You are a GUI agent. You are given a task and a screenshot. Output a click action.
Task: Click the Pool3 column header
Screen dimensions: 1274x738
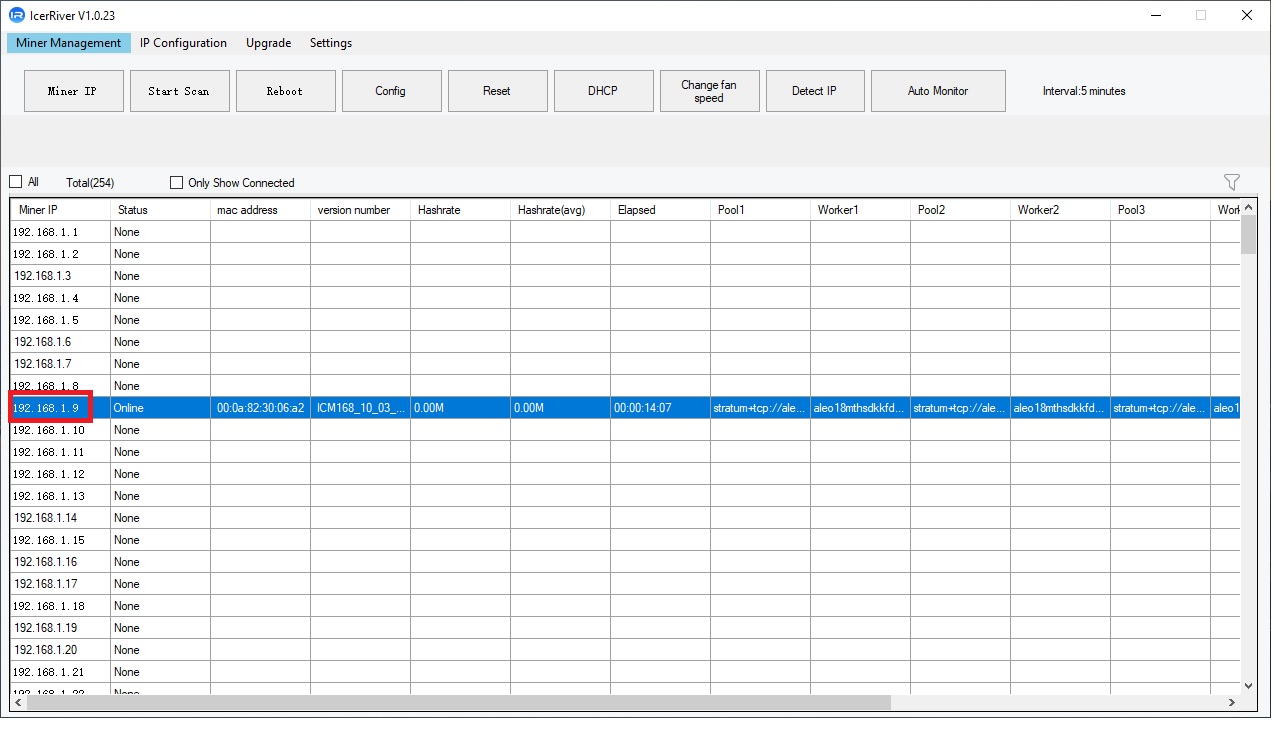[x=1161, y=210]
